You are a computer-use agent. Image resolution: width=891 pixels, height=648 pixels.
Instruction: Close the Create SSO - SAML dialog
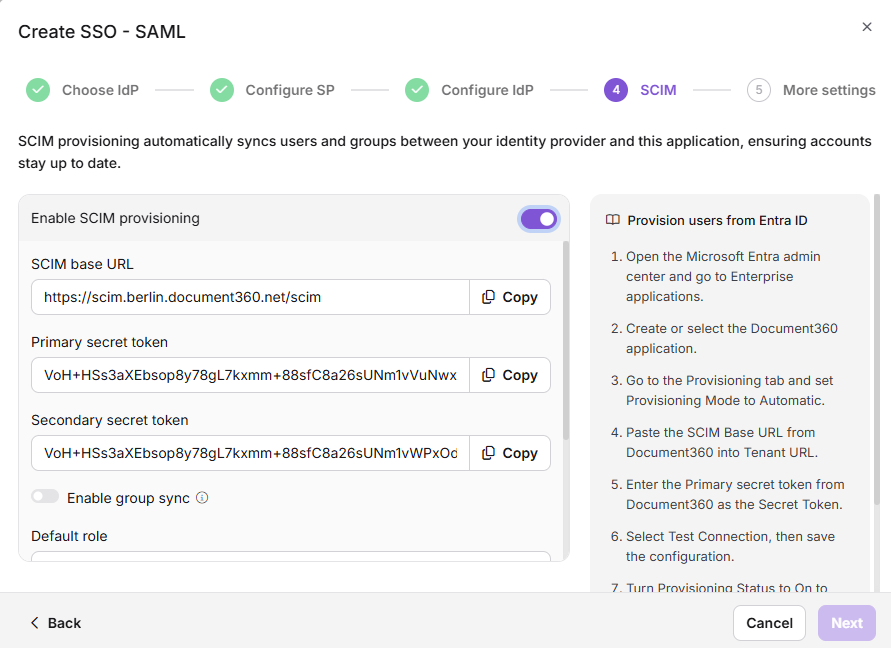pyautogui.click(x=867, y=27)
